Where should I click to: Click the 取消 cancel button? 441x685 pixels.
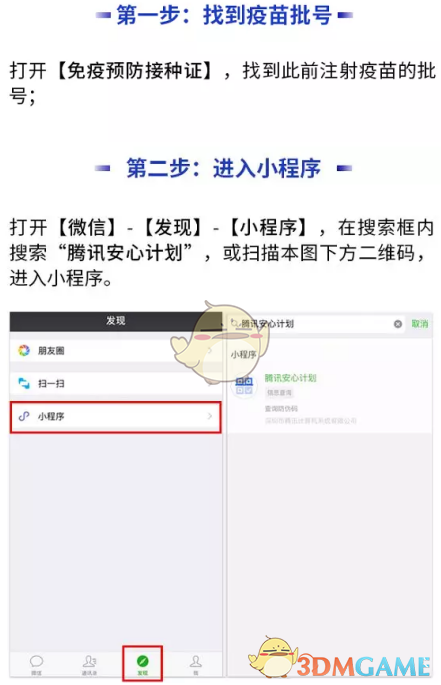(420, 324)
